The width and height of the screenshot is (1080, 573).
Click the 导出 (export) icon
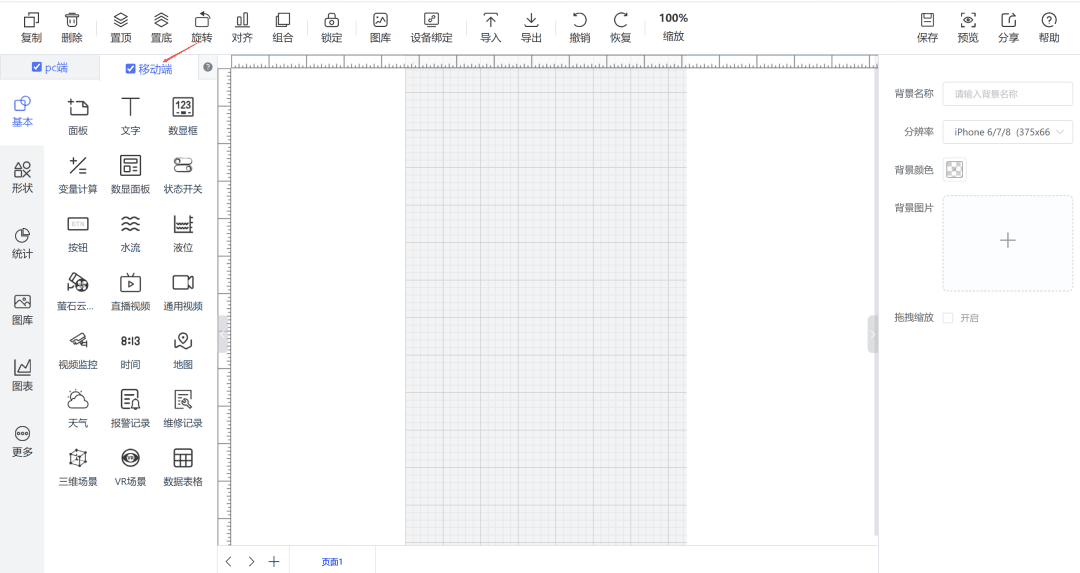pos(531,28)
